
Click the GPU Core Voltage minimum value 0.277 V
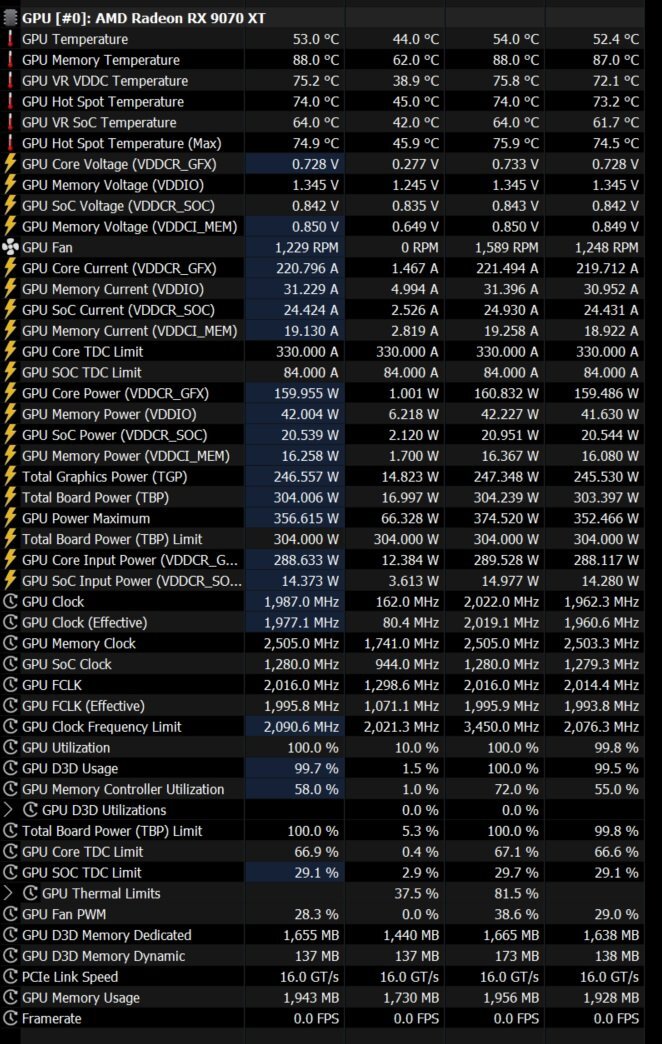tap(416, 164)
